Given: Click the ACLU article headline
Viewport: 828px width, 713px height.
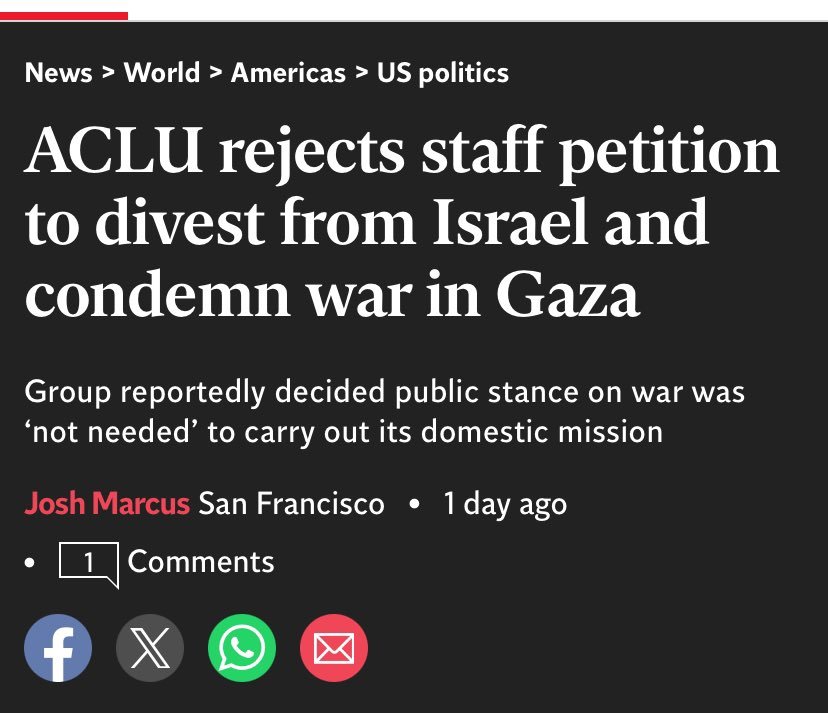Looking at the screenshot, I should 401,221.
